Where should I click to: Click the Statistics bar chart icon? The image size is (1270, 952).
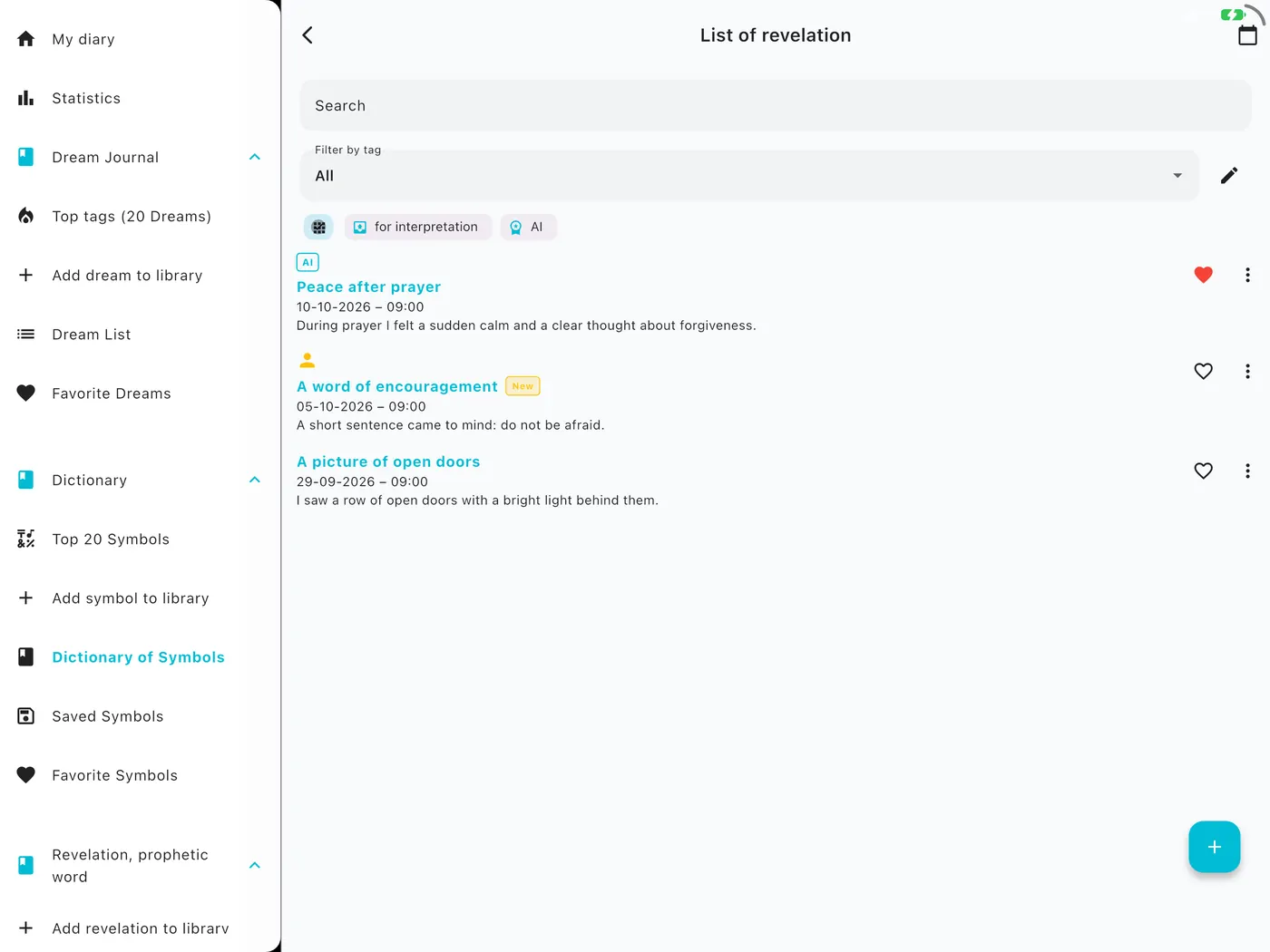tap(26, 98)
